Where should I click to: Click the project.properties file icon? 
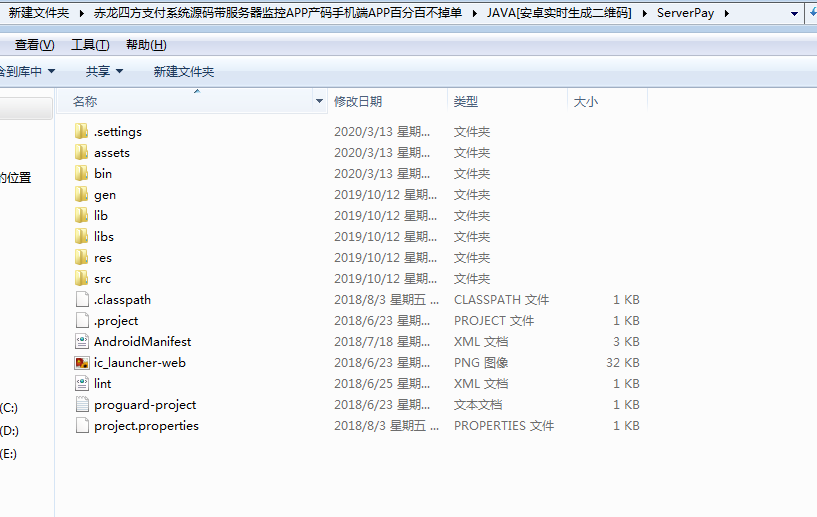click(82, 425)
